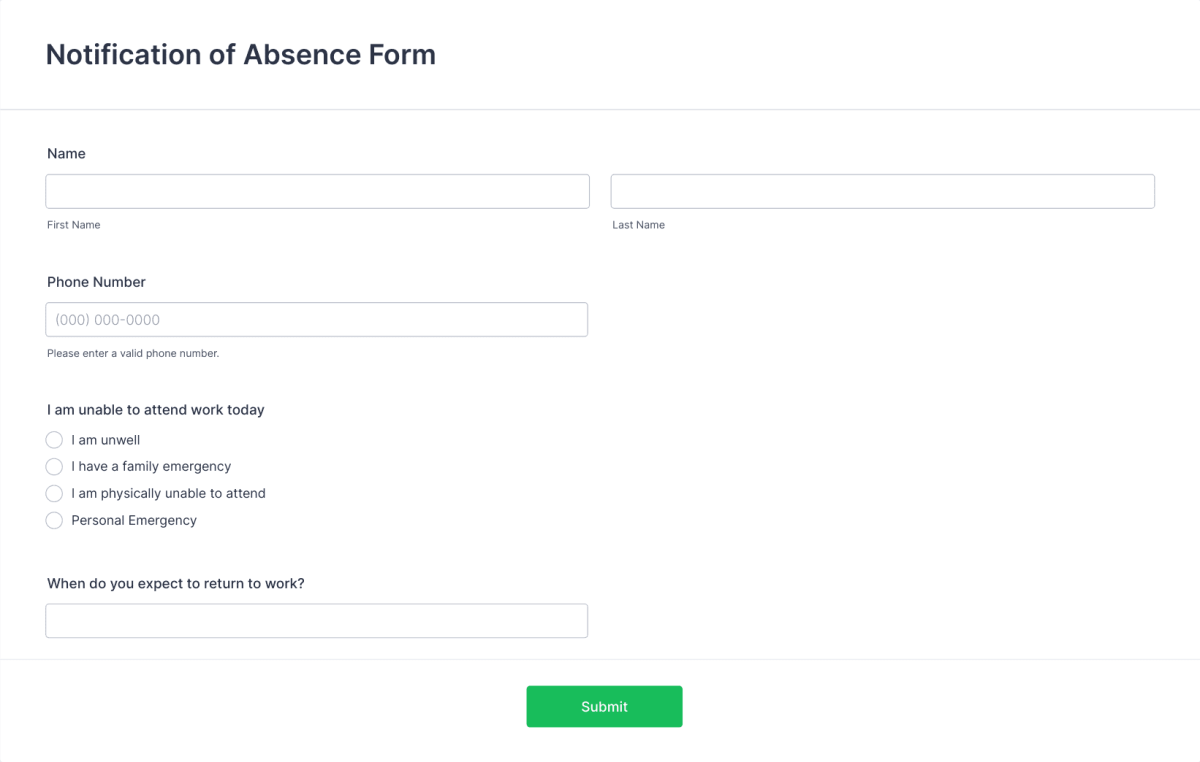Click the phone number validation hint text
This screenshot has height=762, width=1200.
[133, 353]
